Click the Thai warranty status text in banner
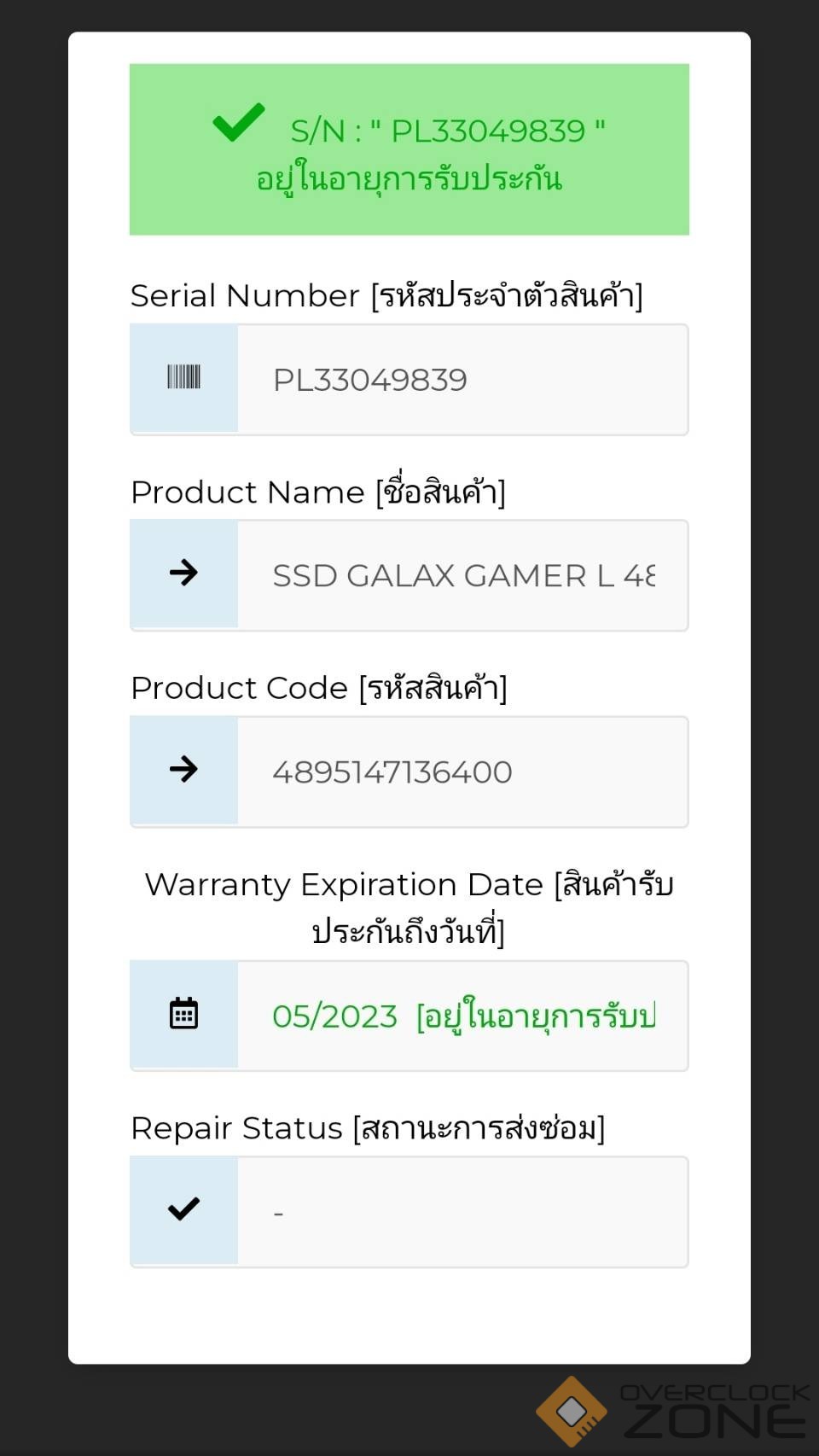The height and width of the screenshot is (1456, 819). (409, 179)
